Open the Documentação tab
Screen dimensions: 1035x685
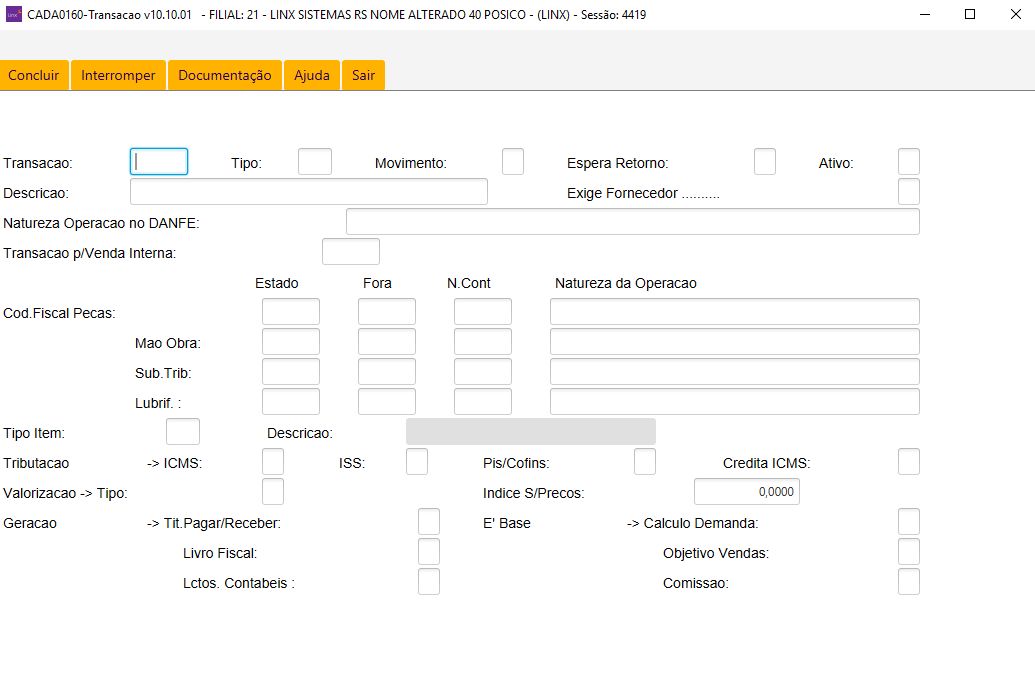225,75
